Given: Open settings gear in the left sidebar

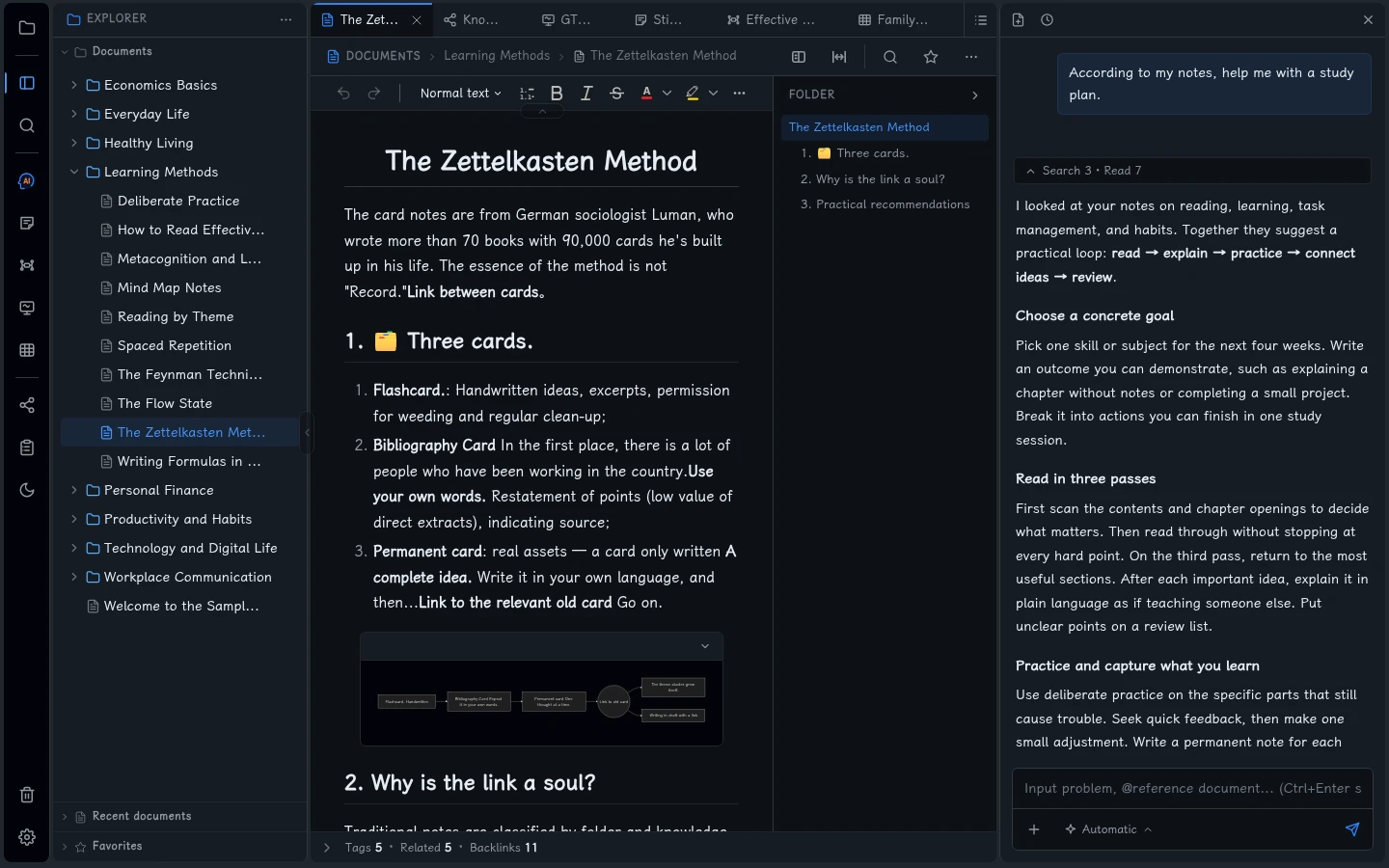Looking at the screenshot, I should pyautogui.click(x=27, y=837).
